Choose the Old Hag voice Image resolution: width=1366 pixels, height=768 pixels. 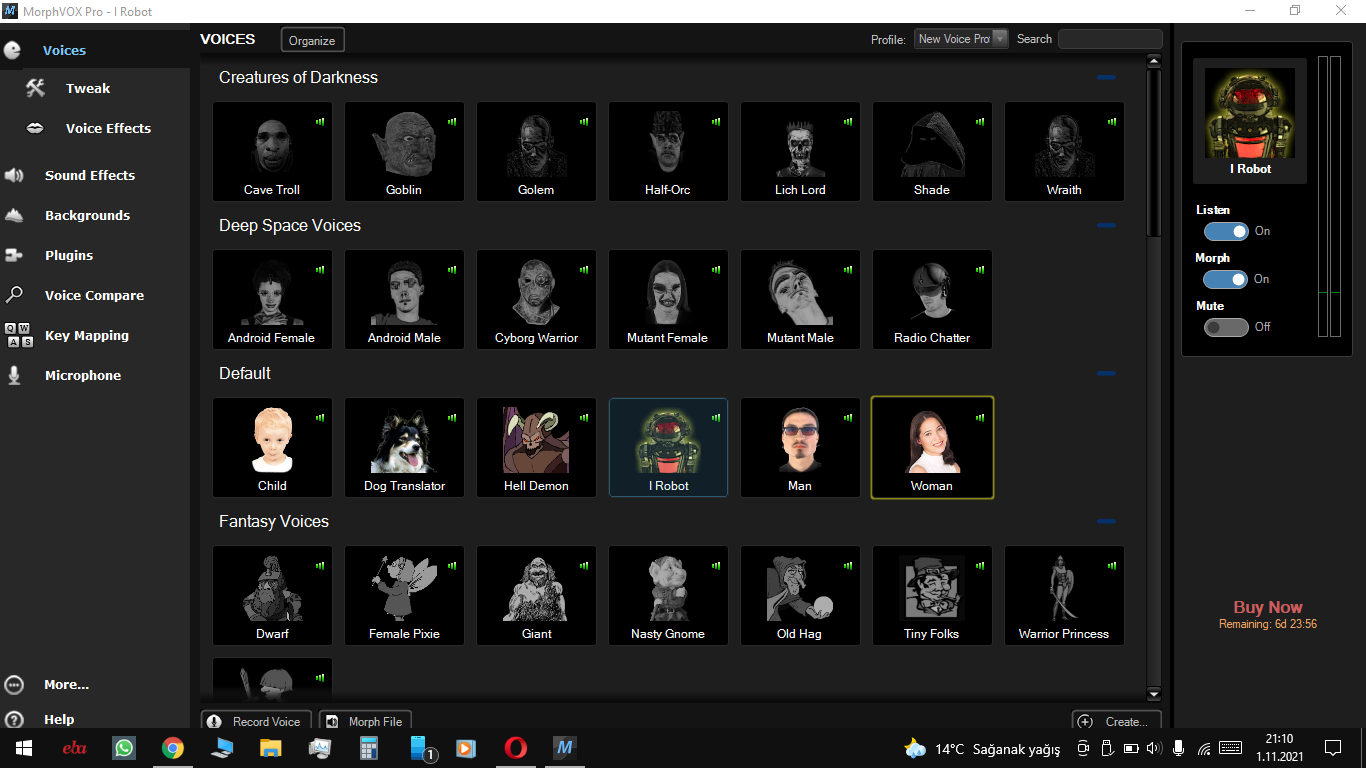[x=800, y=595]
